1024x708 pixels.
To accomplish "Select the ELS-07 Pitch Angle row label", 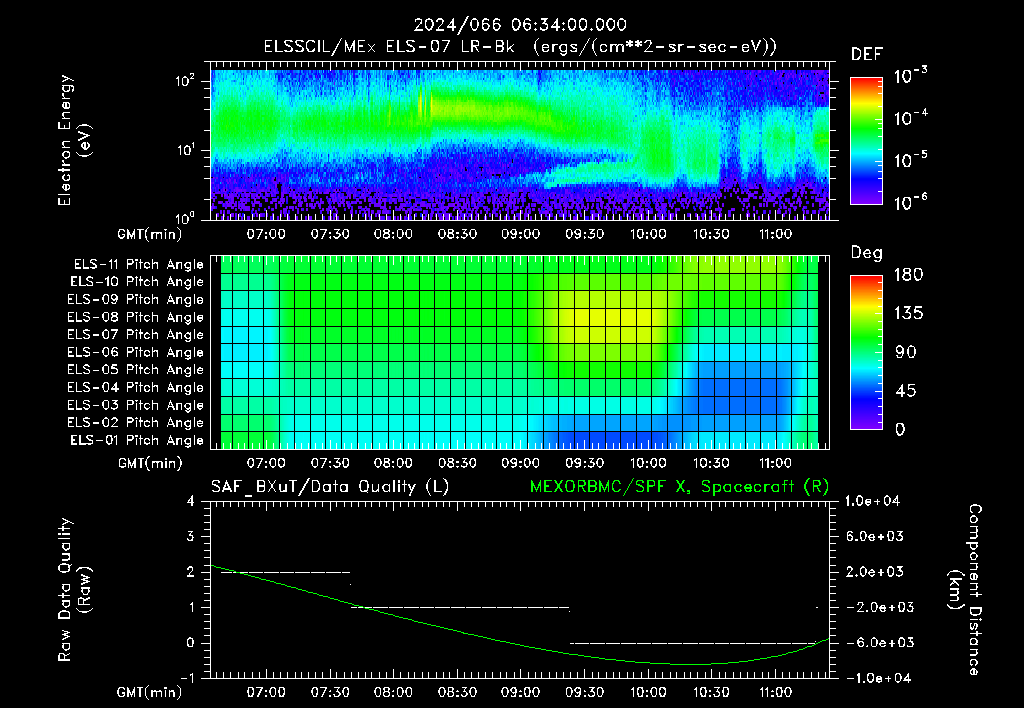I will click(136, 334).
